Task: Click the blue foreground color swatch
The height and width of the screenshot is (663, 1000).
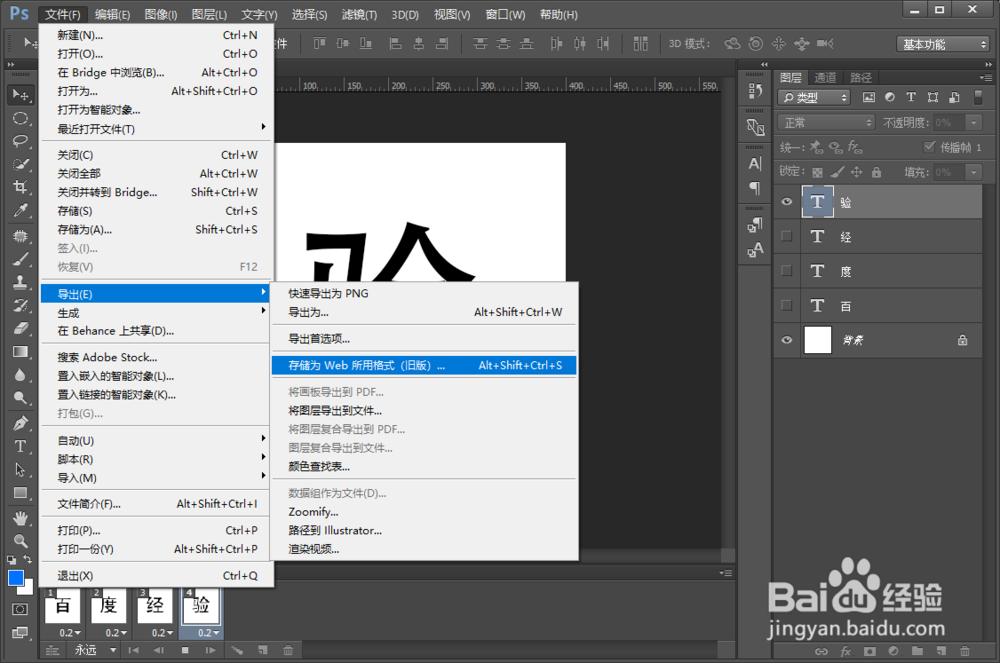Action: [x=15, y=578]
